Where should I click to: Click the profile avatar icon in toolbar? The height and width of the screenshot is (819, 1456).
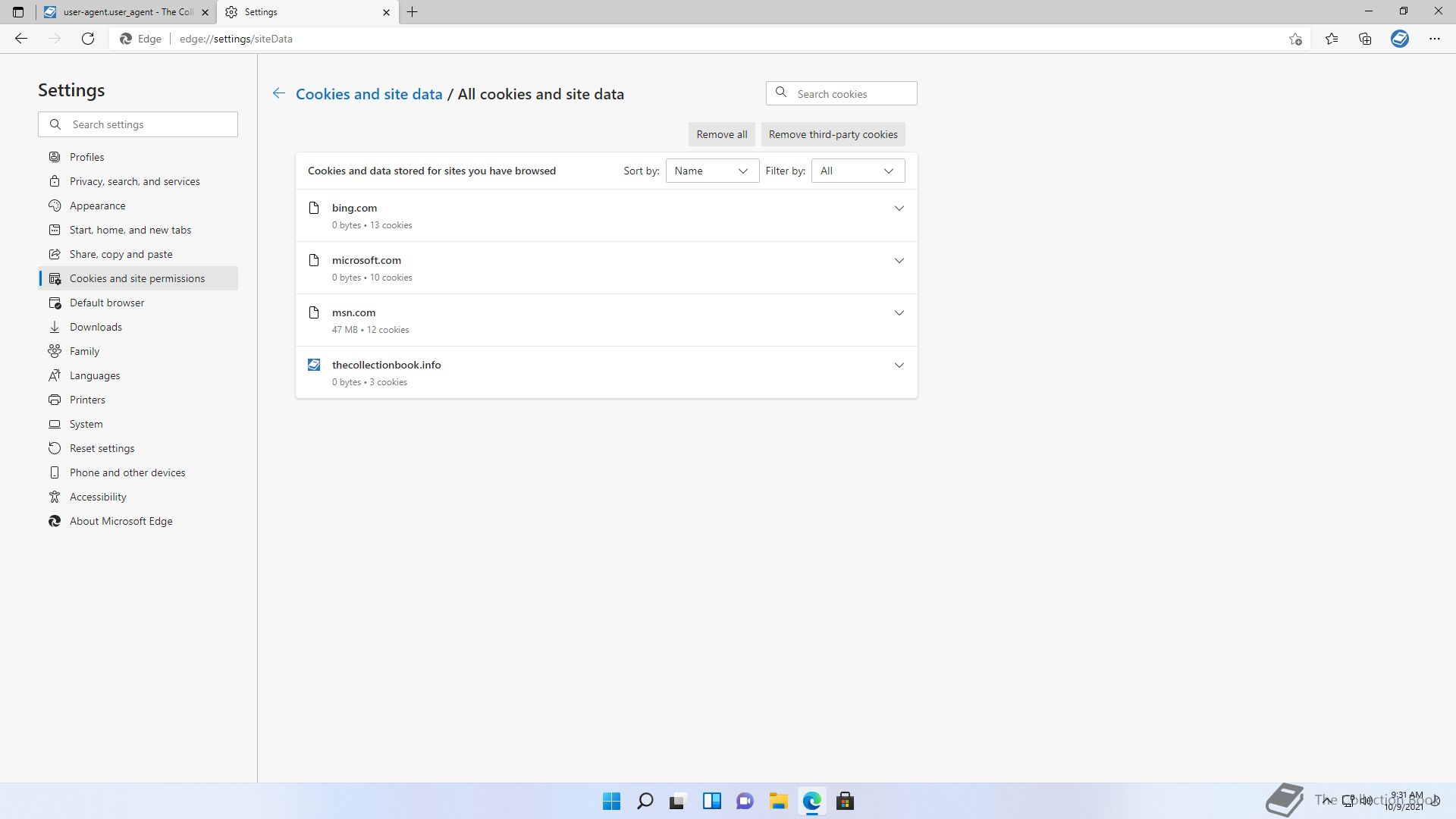pos(1400,39)
